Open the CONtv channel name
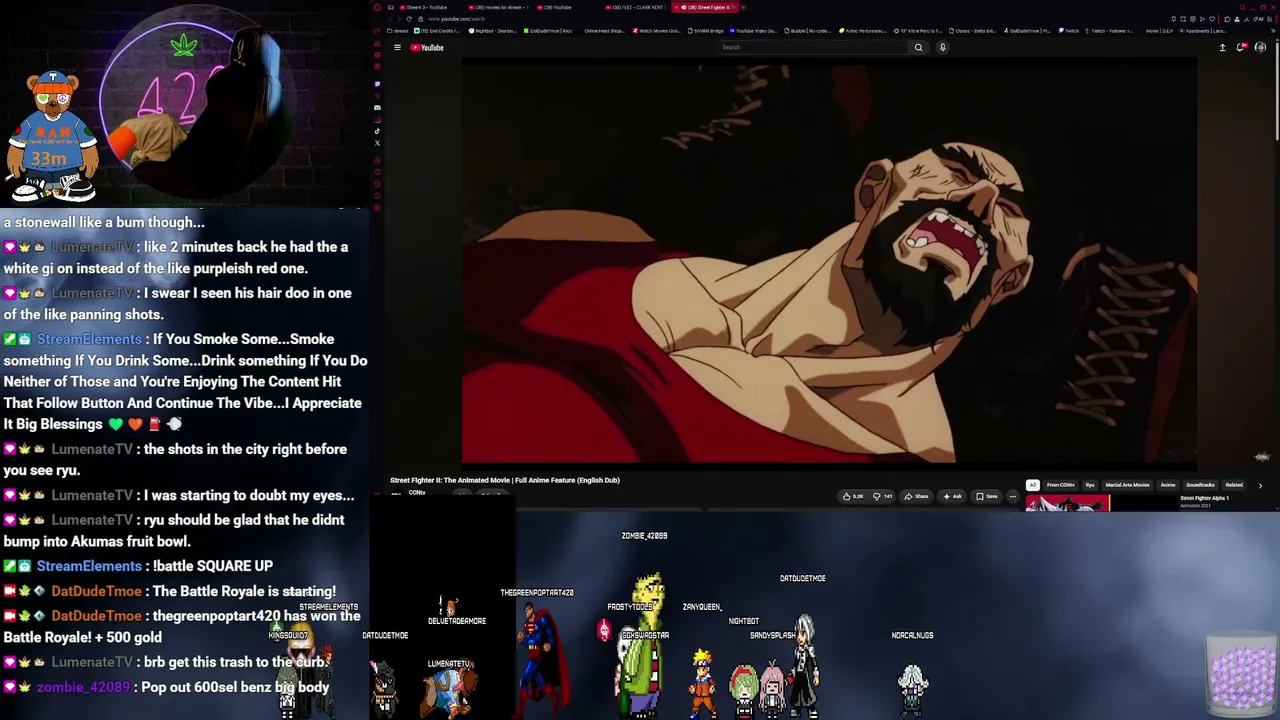This screenshot has height=720, width=1280. [x=417, y=493]
